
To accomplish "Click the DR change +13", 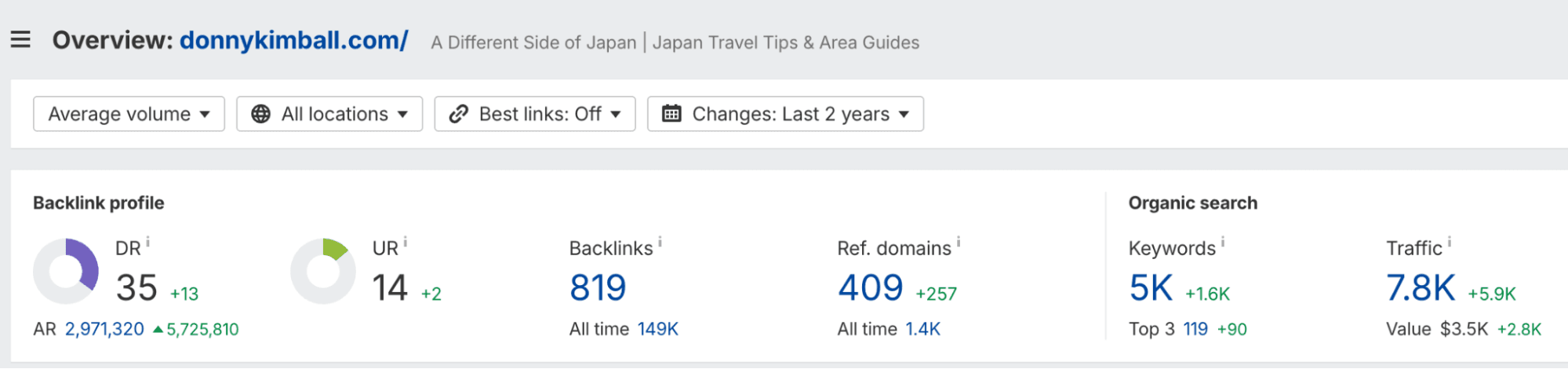I will click(x=184, y=294).
